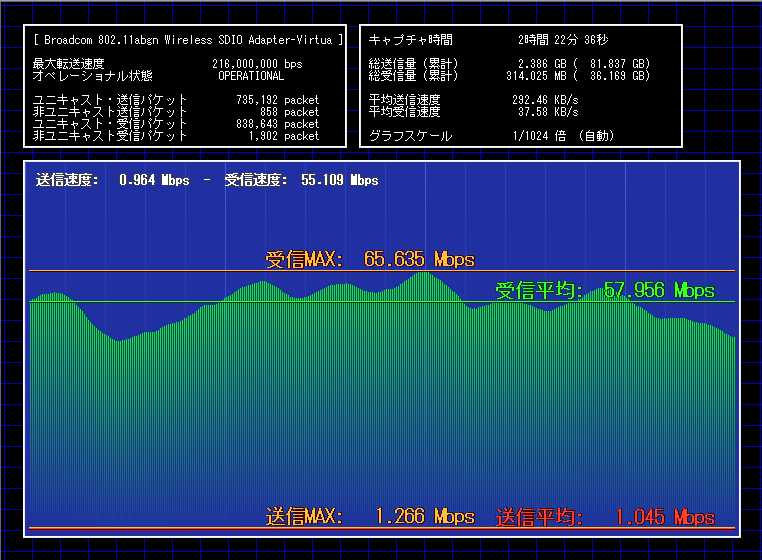
Task: Click the 送信速度 0.964 Mbps readout
Action: [112, 180]
